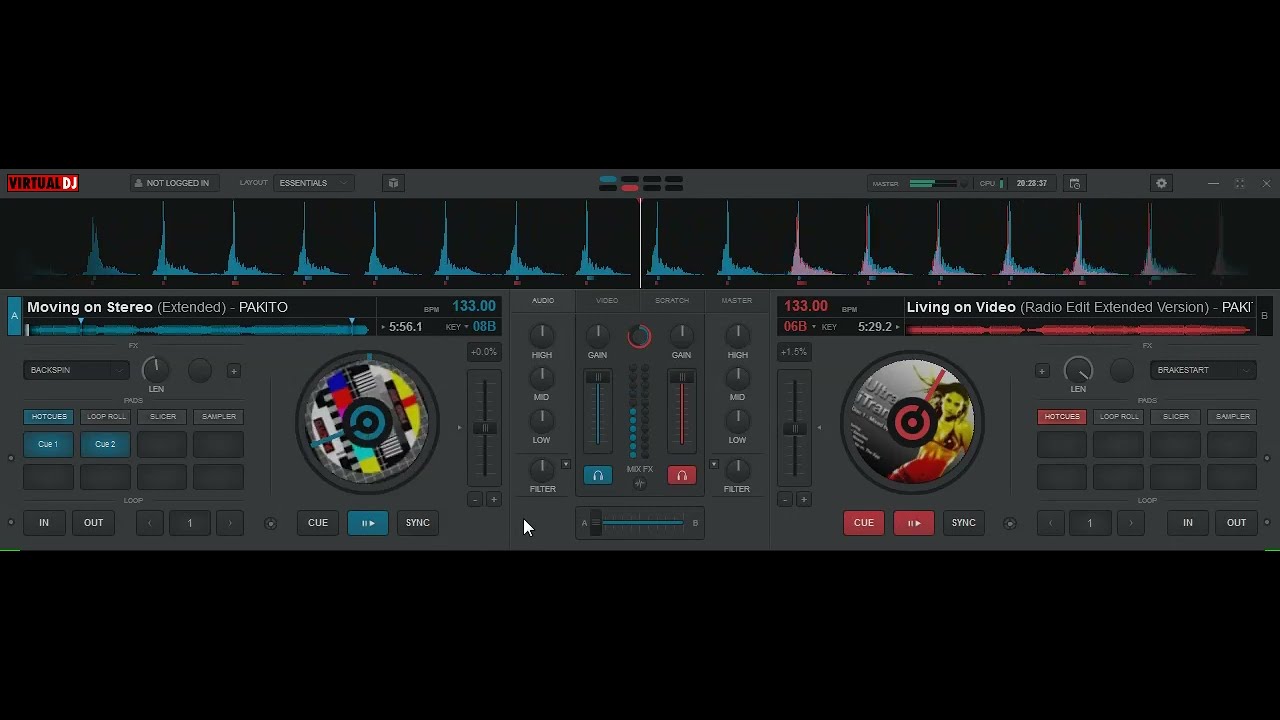Set loop IN point on deck A
Image resolution: width=1280 pixels, height=720 pixels.
click(x=44, y=523)
